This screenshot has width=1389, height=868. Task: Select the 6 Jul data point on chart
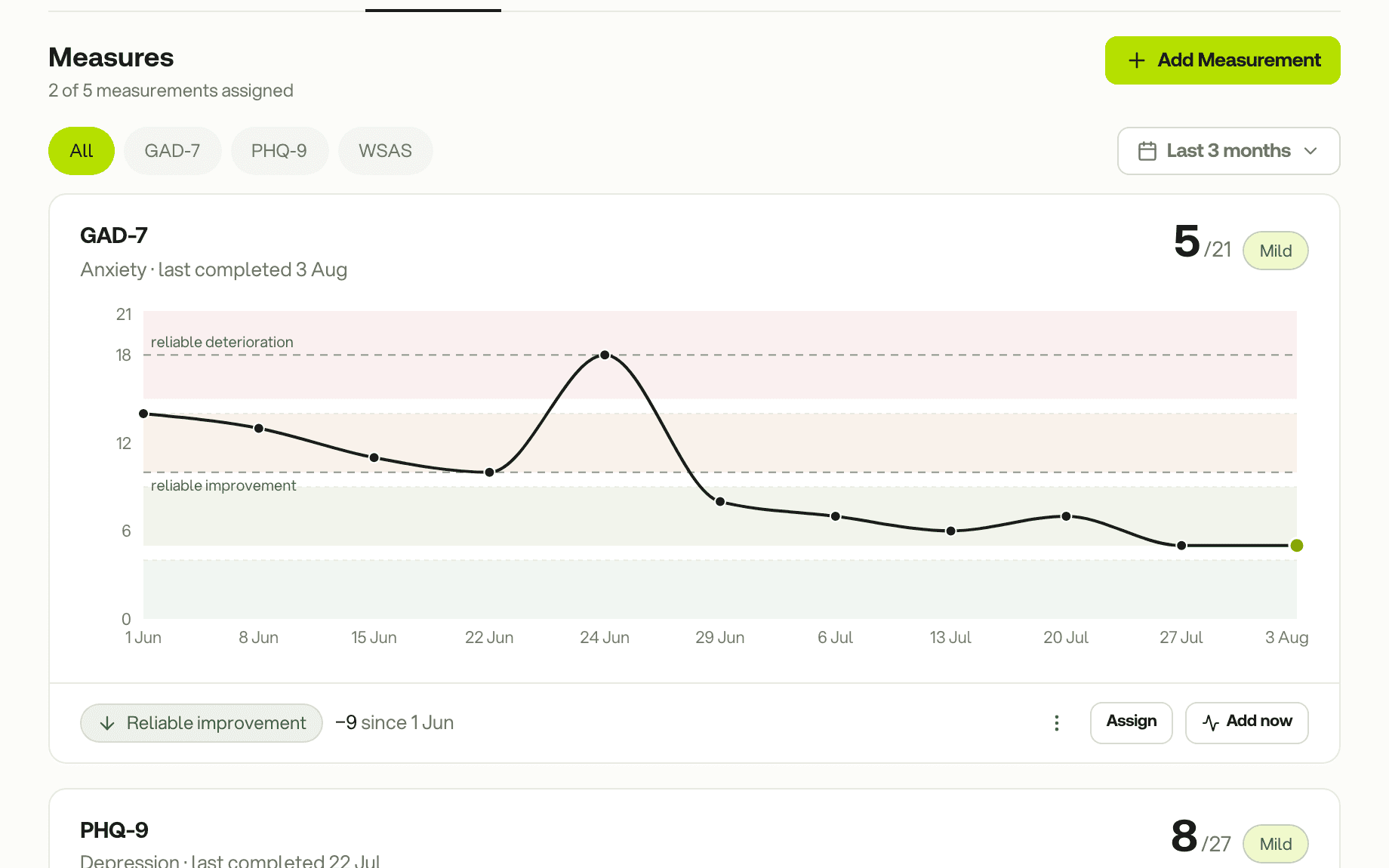836,517
